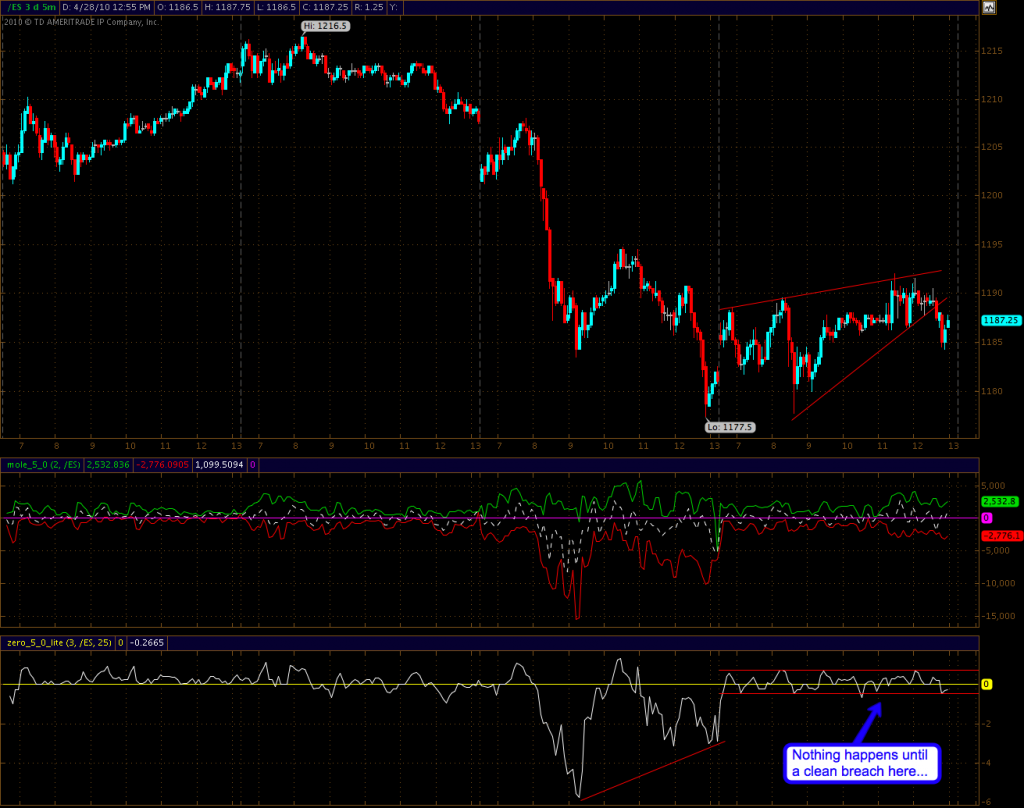The image size is (1024, 808).
Task: Click the magenta 0 value tag
Action: point(986,518)
